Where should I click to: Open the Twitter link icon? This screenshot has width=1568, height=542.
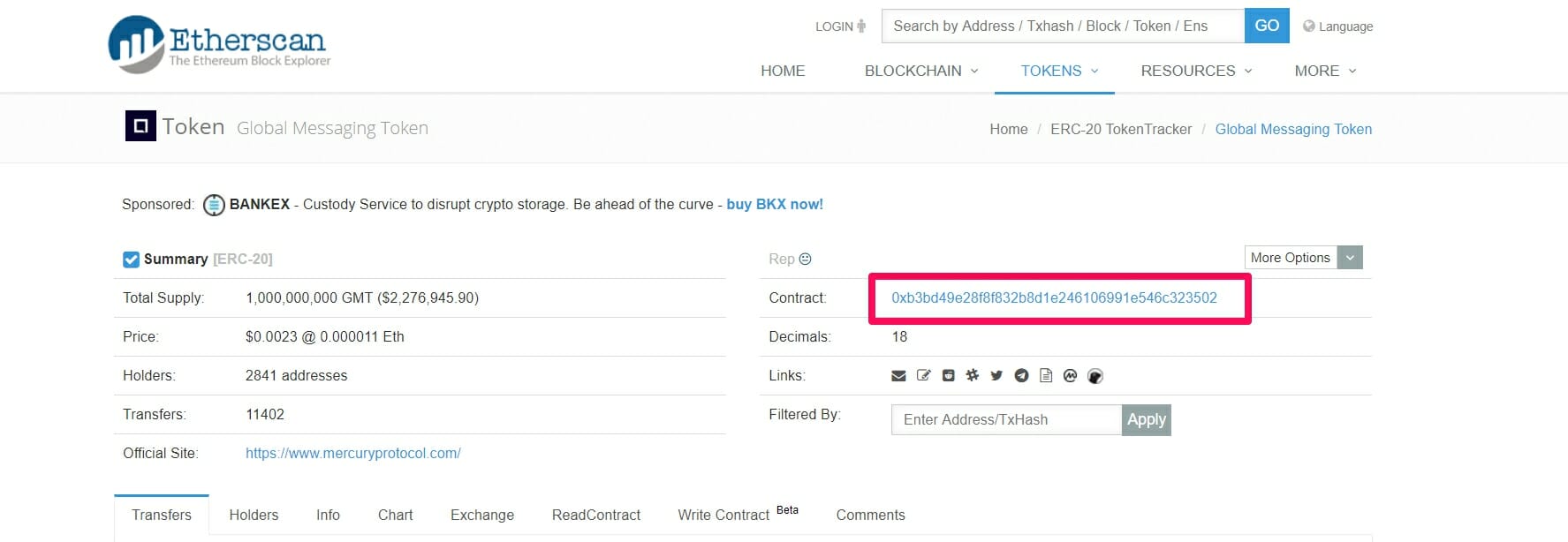[x=996, y=376]
